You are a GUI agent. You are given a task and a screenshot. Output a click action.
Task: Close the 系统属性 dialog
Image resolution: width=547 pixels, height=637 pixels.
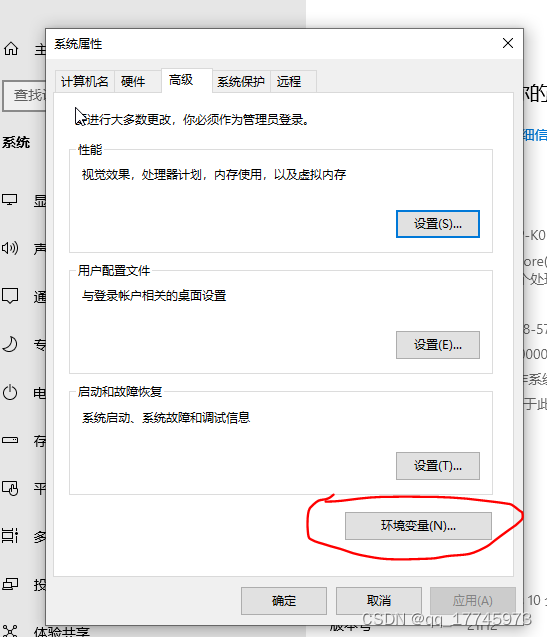click(x=508, y=43)
